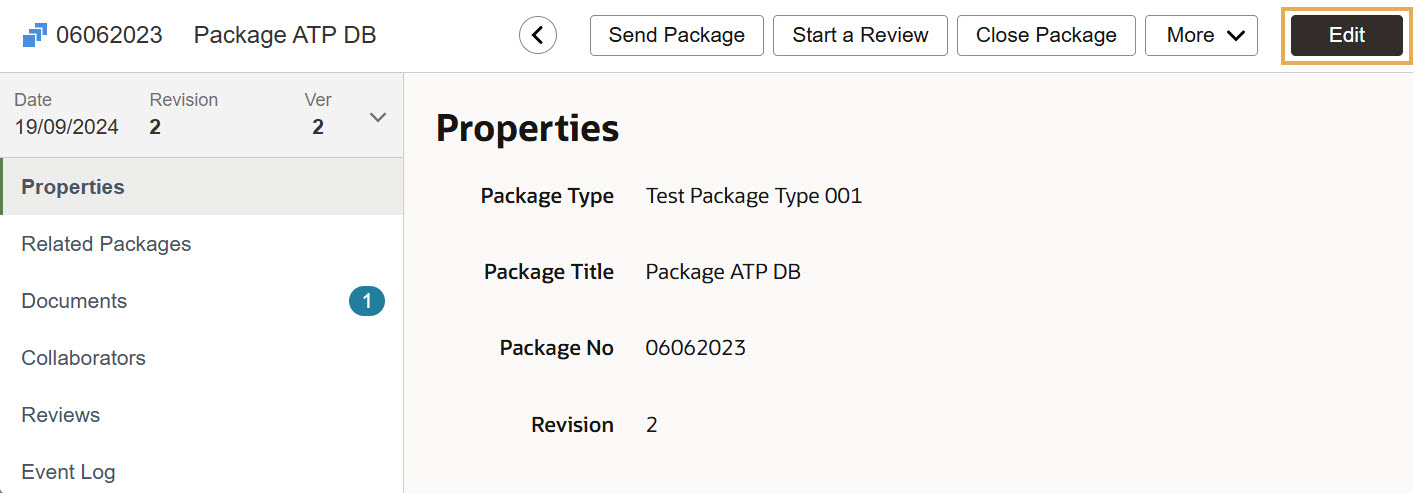Start a Review of the package
Image resolution: width=1413 pixels, height=493 pixels.
pyautogui.click(x=860, y=36)
